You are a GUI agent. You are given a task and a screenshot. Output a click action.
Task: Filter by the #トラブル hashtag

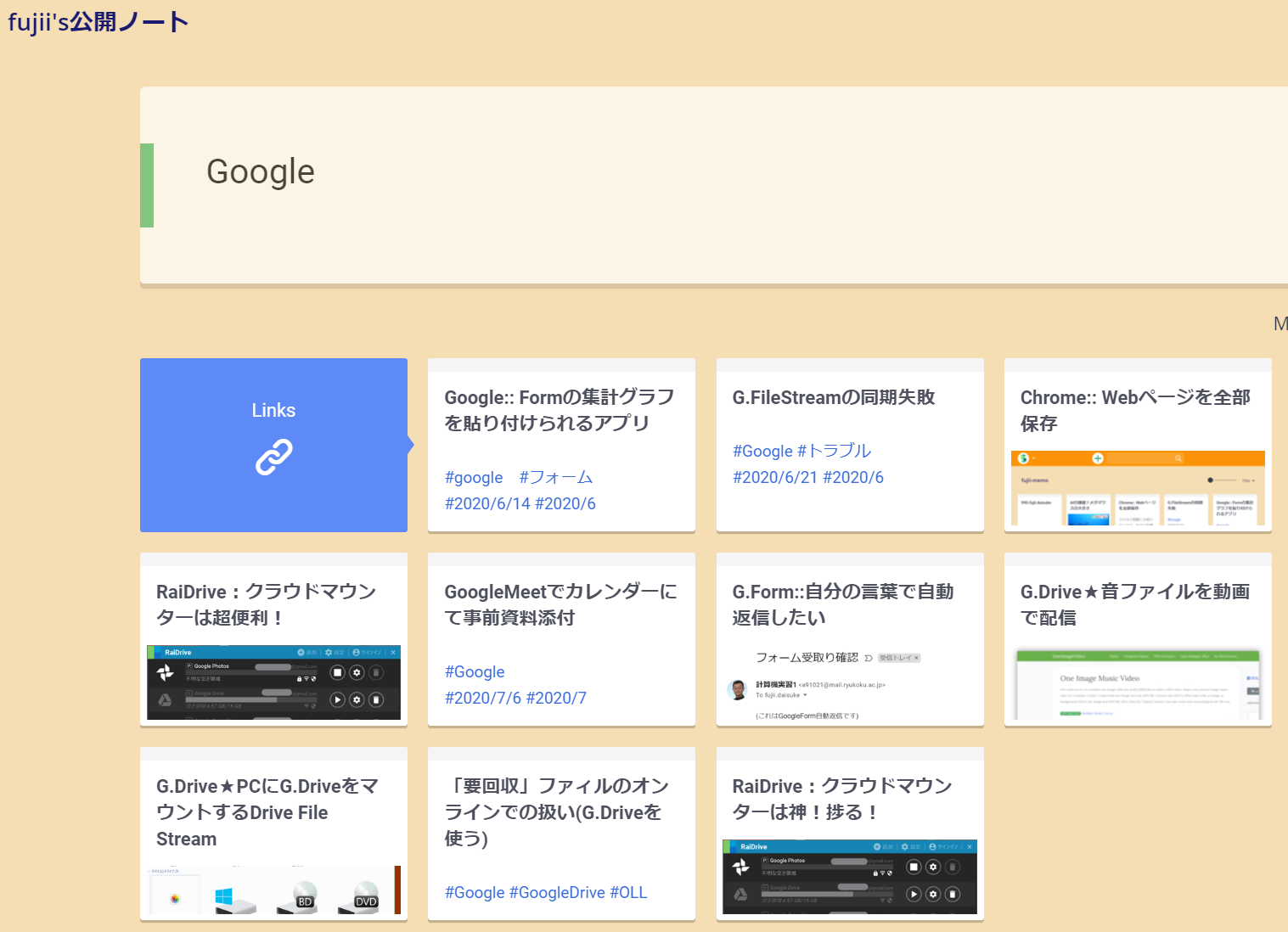pyautogui.click(x=835, y=452)
